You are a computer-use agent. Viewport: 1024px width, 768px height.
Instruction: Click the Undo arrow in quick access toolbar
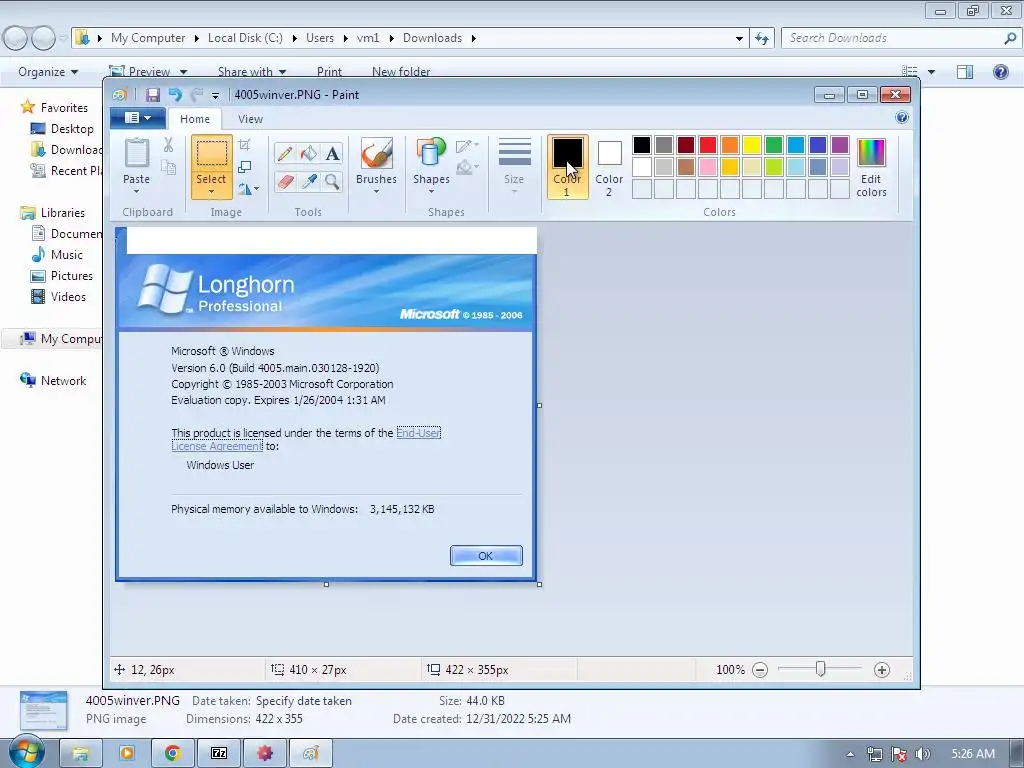tap(175, 95)
